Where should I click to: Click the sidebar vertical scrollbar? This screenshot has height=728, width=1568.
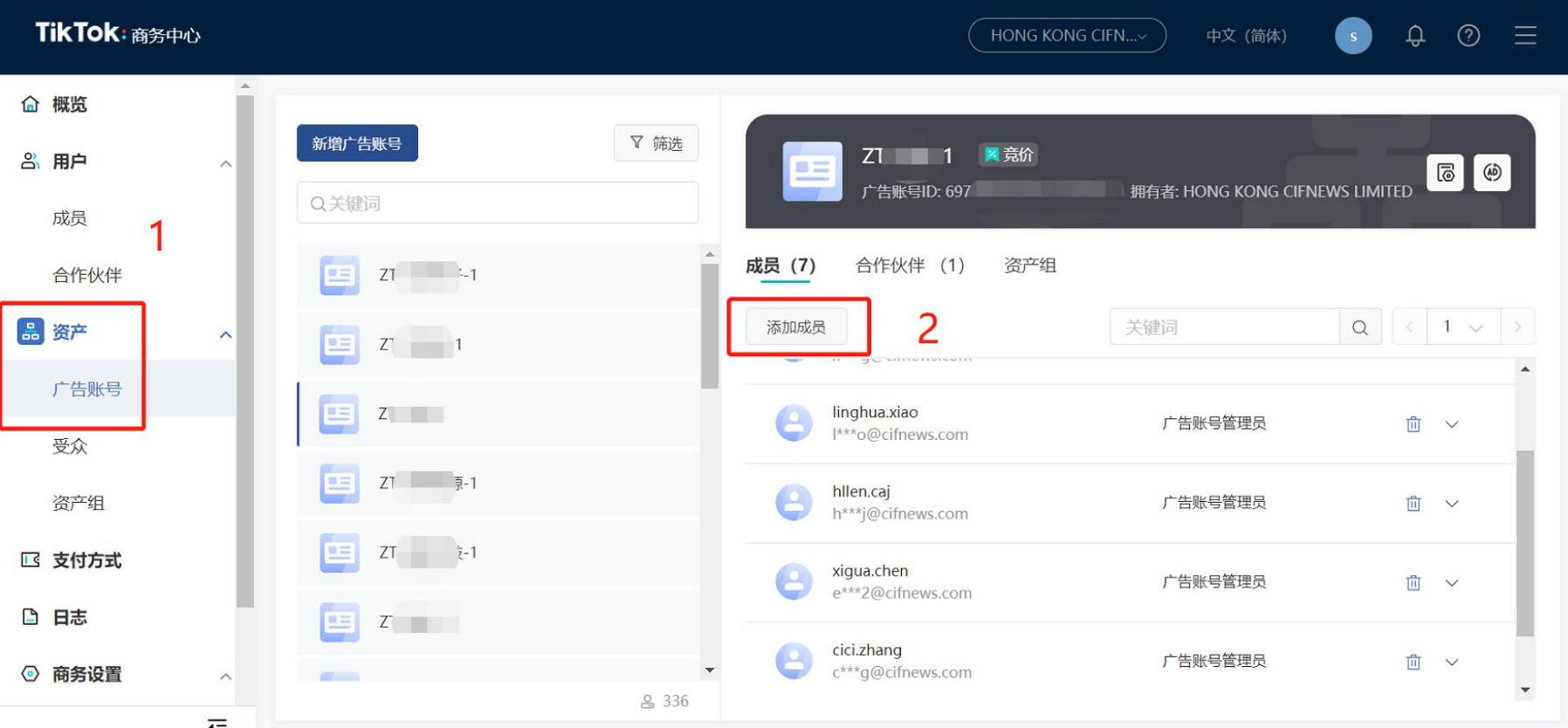[x=245, y=351]
